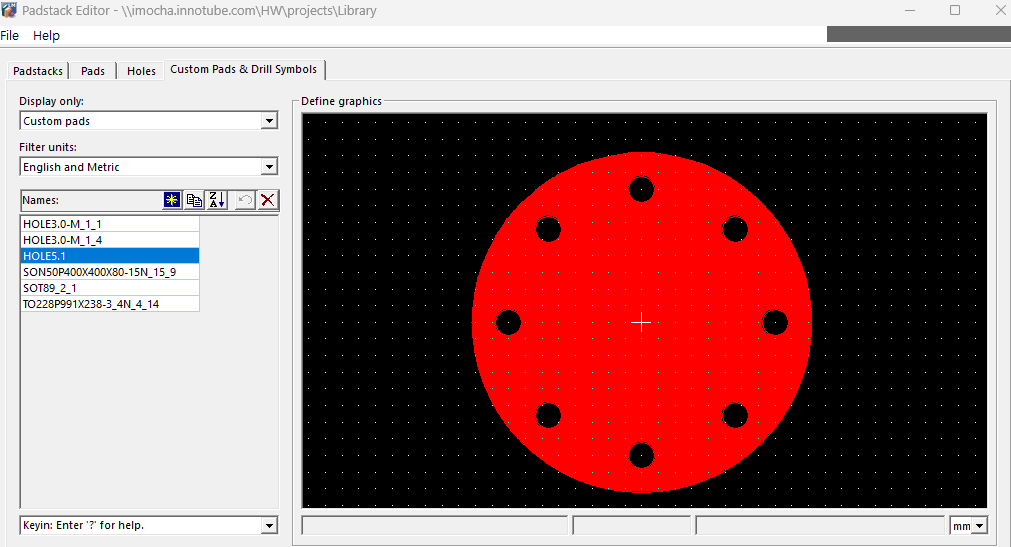Click the Padstack Editor title bar icon
The image size is (1011, 547).
[10, 10]
